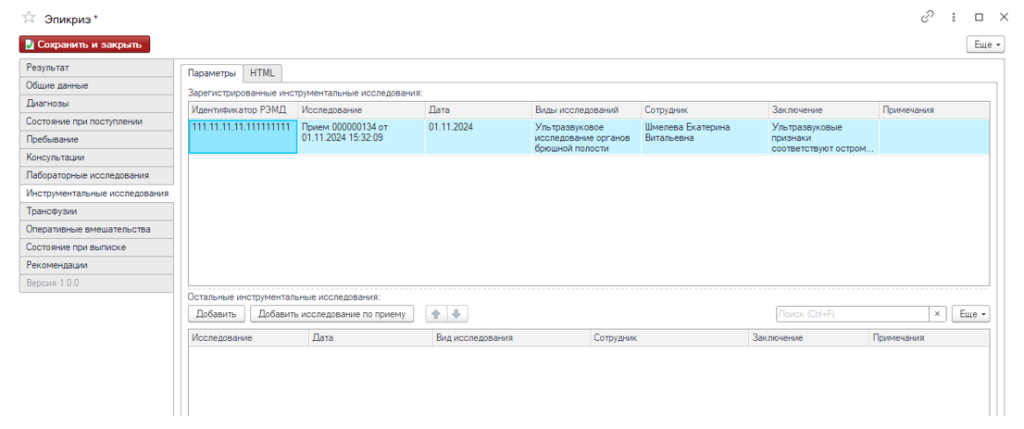Open the Диагнозы section
The width and height of the screenshot is (1024, 429).
pos(97,104)
